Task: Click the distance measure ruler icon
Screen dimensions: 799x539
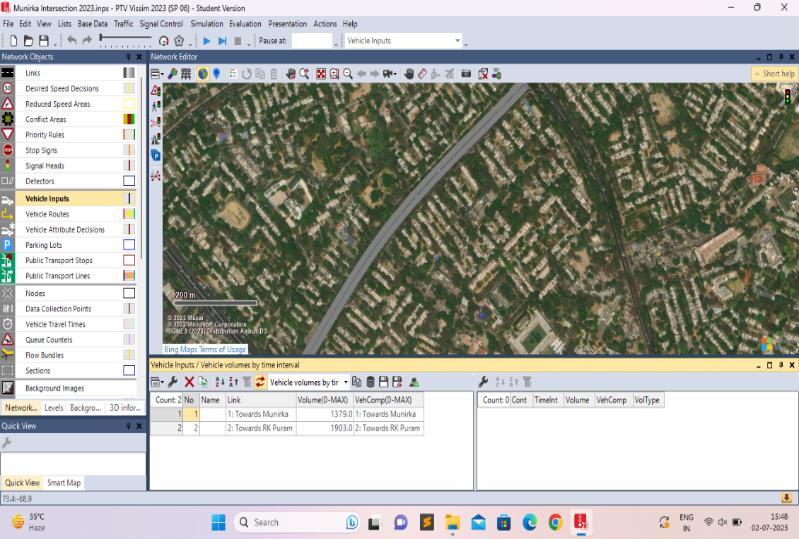Action: point(422,74)
